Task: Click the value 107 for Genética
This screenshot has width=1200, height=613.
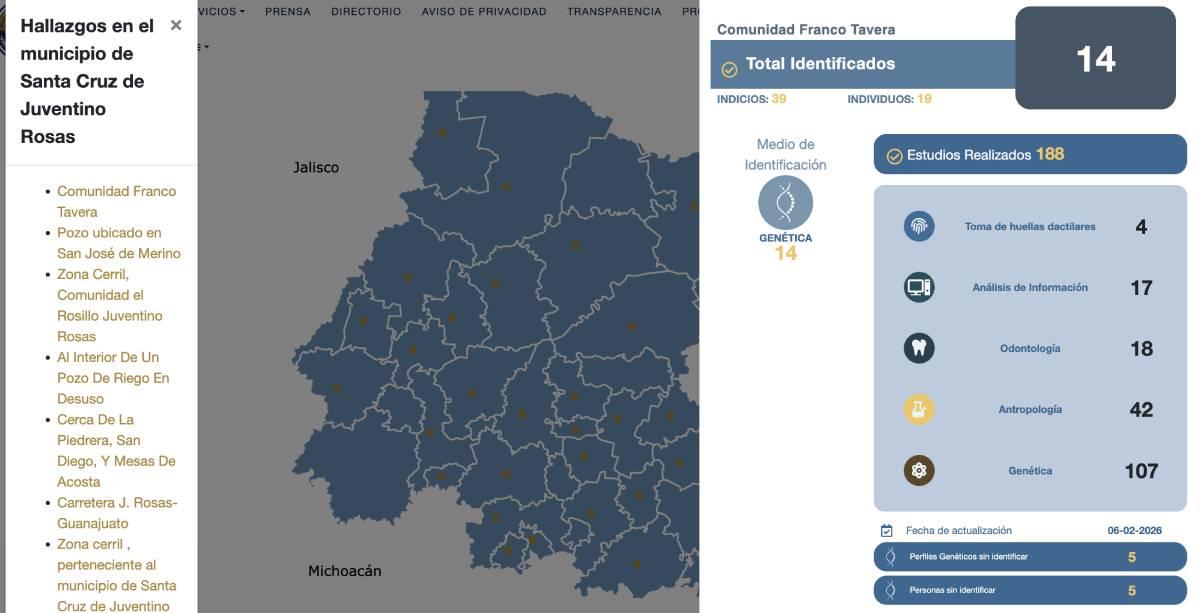Action: pyautogui.click(x=1141, y=471)
